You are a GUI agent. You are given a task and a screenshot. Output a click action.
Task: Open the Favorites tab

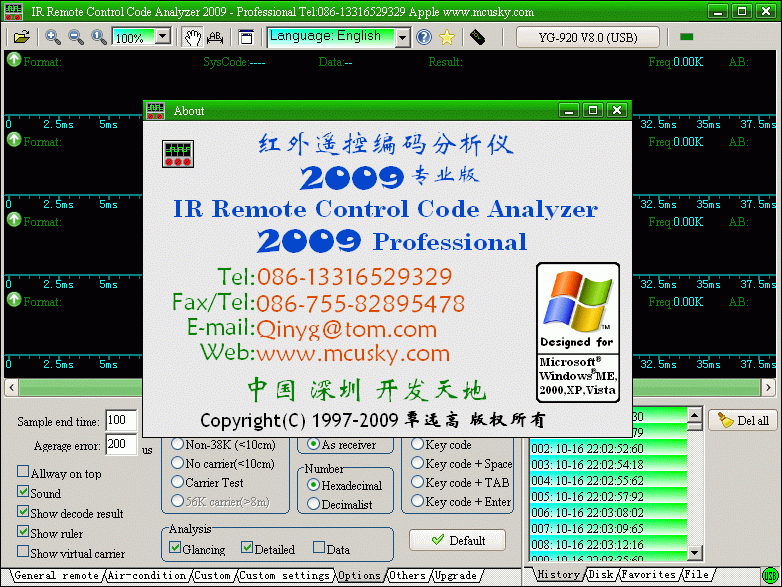(x=649, y=575)
